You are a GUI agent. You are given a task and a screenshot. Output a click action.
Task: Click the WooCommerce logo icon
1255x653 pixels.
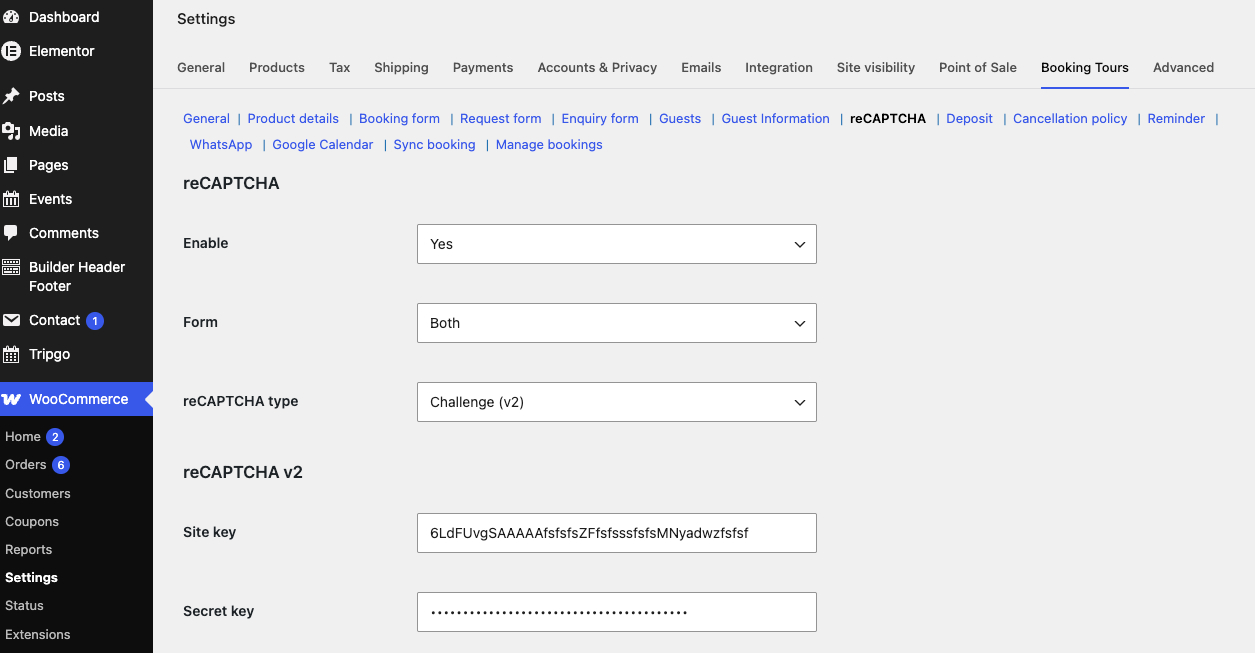(x=11, y=399)
